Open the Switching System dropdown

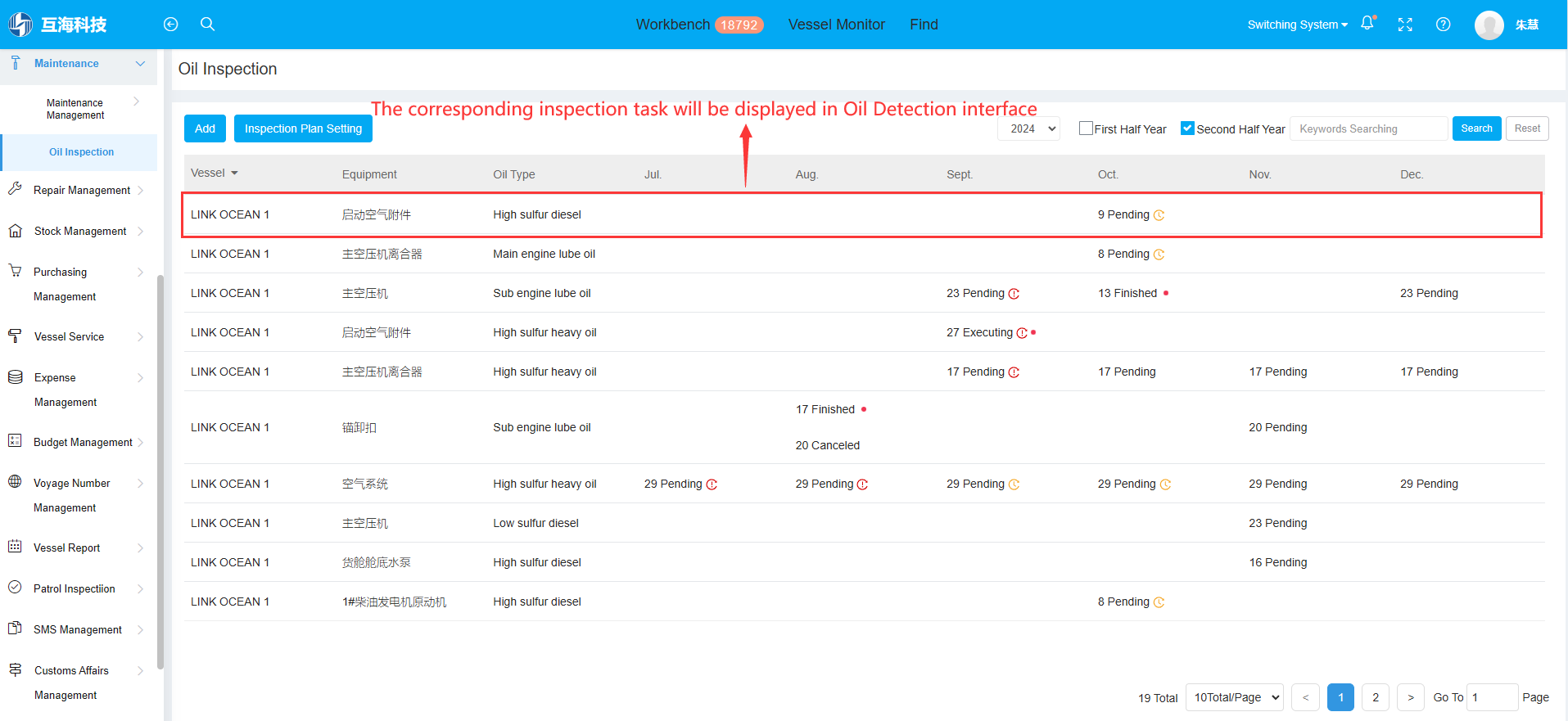pos(1297,25)
